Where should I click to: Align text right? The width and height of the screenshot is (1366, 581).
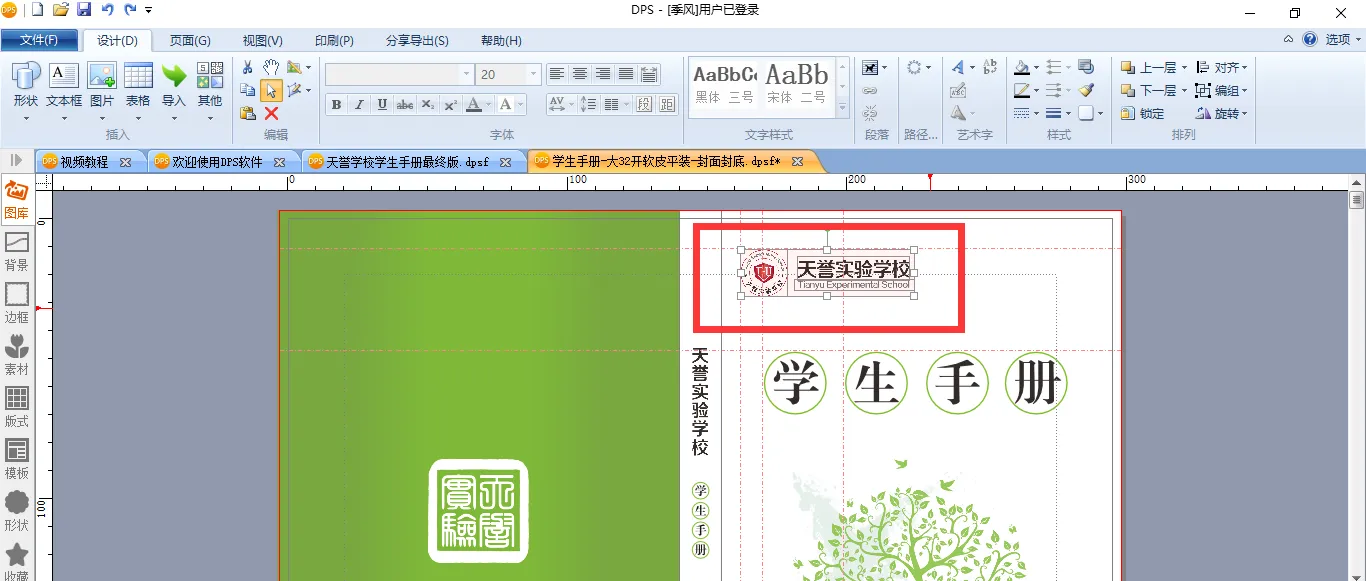[603, 74]
